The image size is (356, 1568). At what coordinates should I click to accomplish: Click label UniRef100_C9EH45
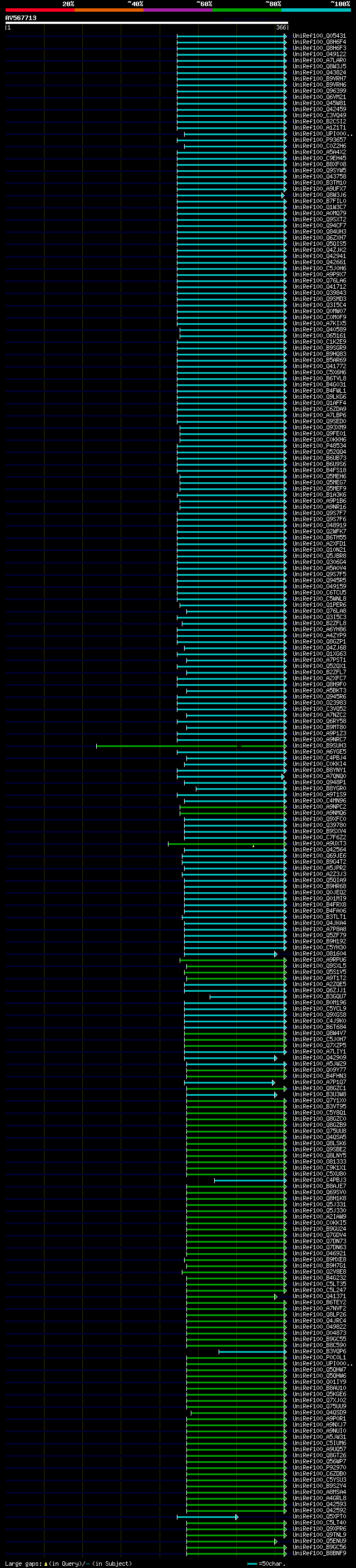[x=319, y=159]
